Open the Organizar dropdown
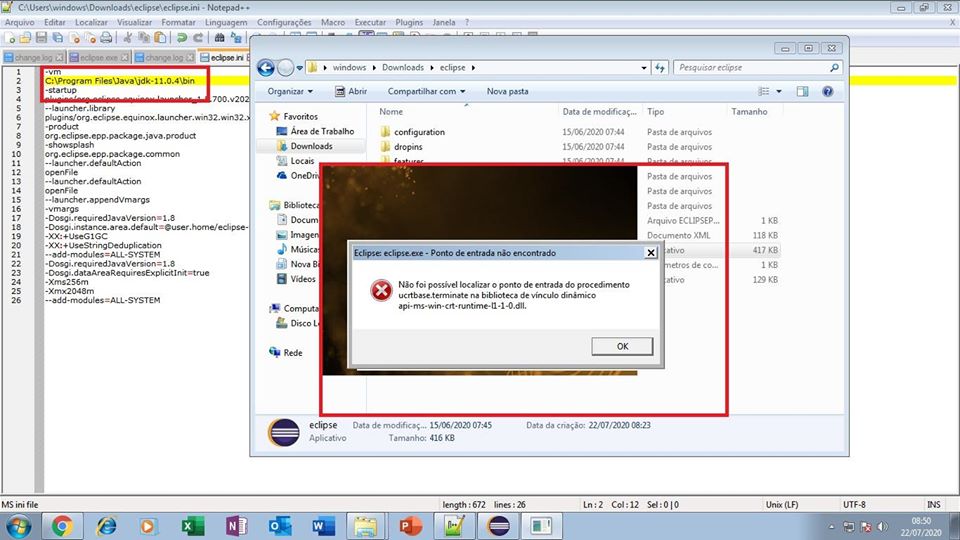 point(290,91)
